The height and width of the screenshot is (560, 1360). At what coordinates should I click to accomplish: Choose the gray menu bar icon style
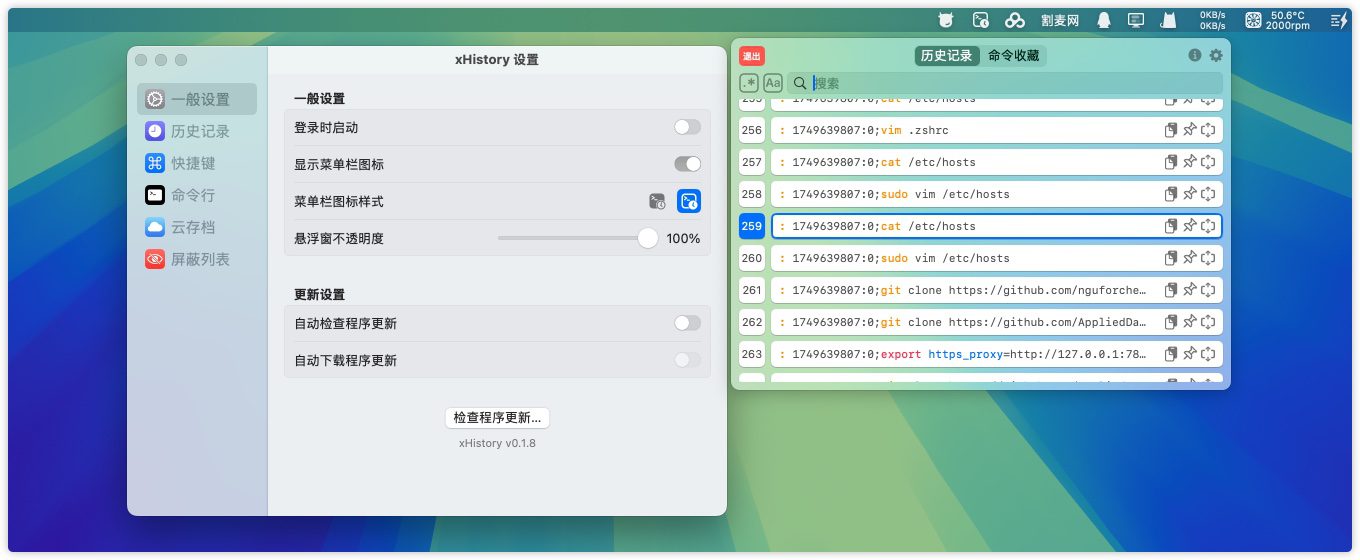657,201
